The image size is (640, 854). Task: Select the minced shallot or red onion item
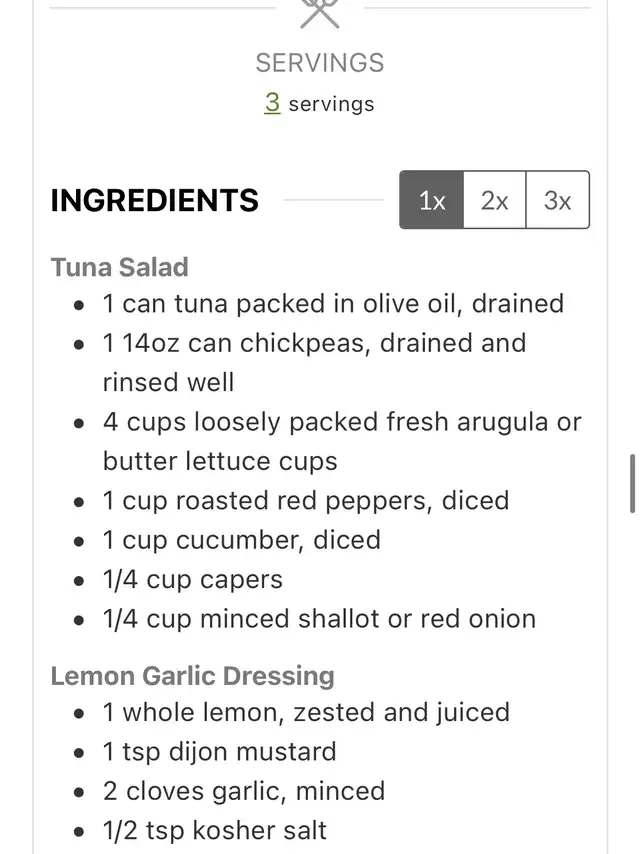[320, 619]
